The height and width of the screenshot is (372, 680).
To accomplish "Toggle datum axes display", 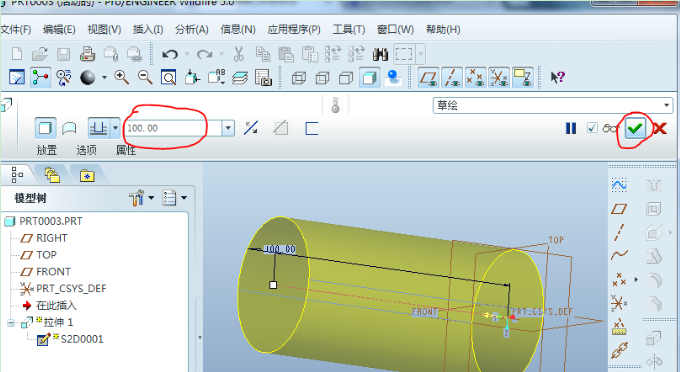I will click(x=452, y=78).
